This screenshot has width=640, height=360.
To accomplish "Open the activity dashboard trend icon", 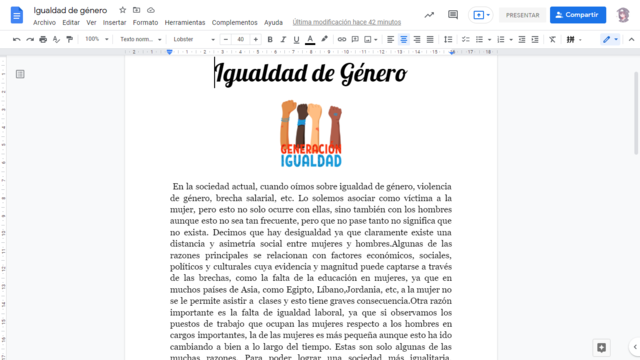I will click(x=429, y=15).
